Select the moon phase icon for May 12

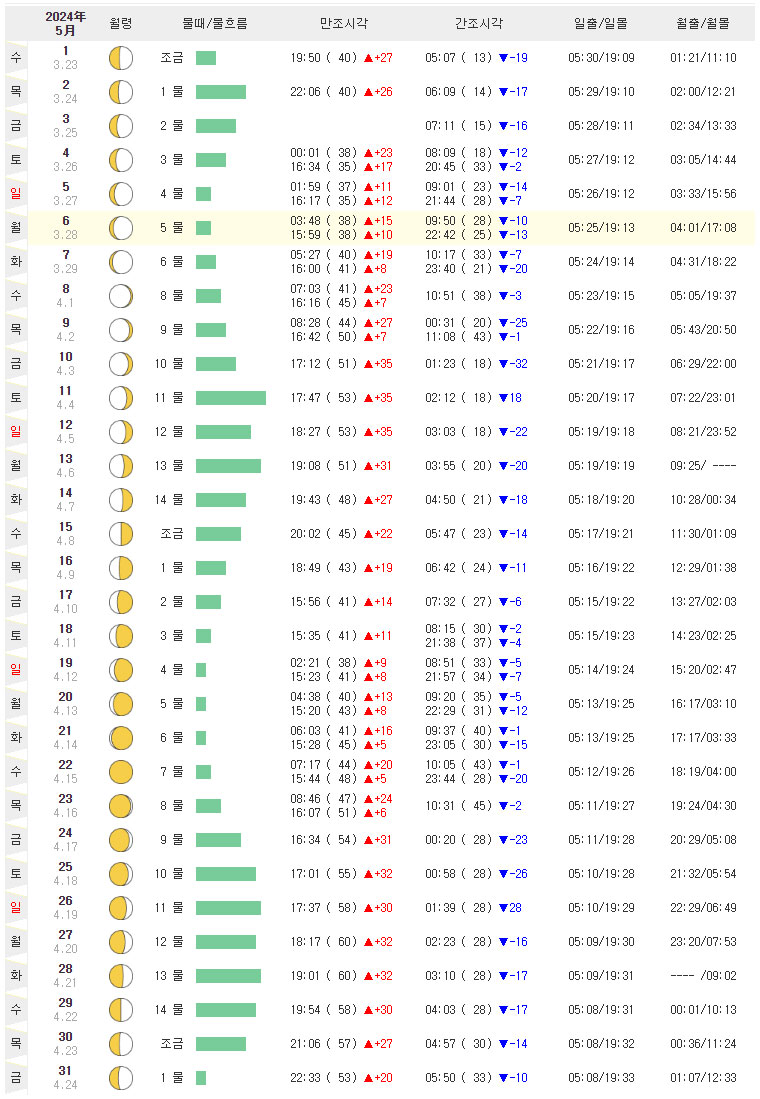pyautogui.click(x=121, y=432)
